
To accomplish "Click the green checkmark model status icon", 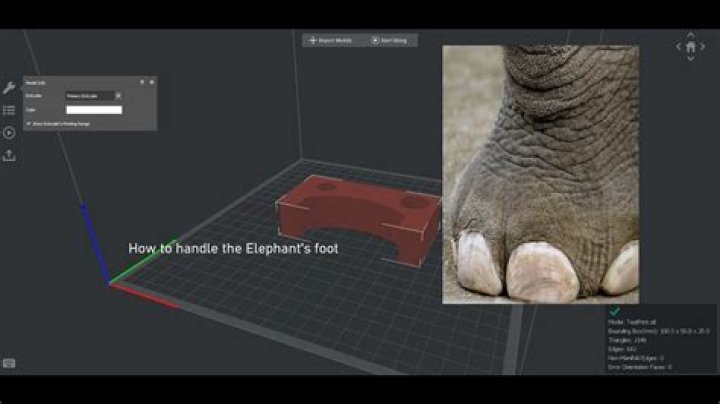I will coord(614,311).
